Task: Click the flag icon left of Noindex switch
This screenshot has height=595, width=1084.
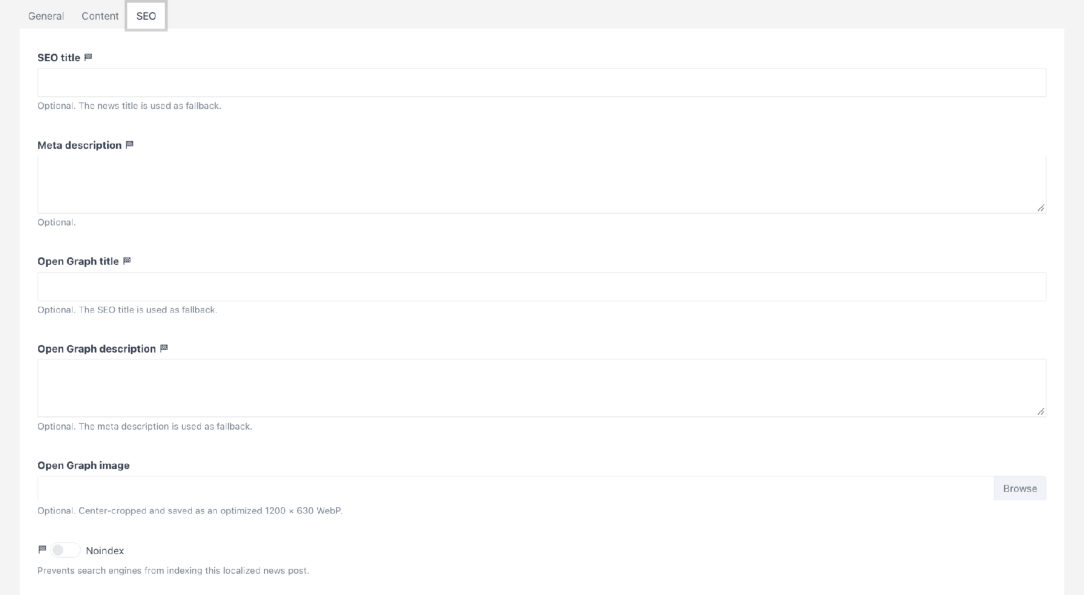Action: (42, 550)
